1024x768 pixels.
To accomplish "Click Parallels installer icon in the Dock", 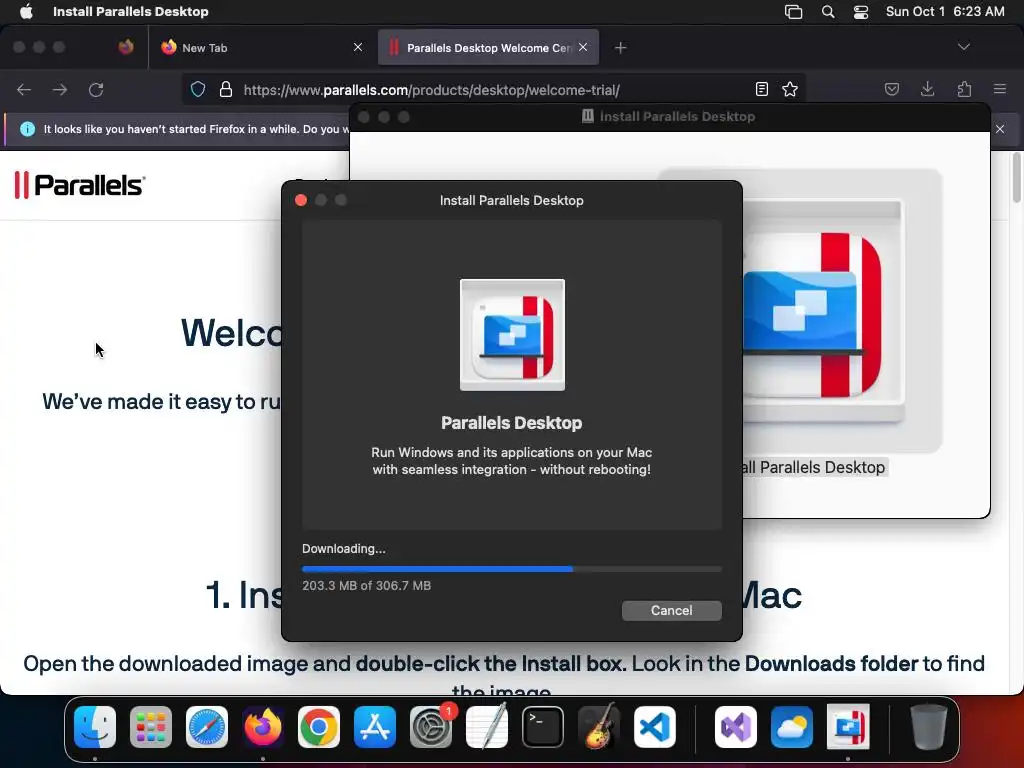I will pos(848,727).
